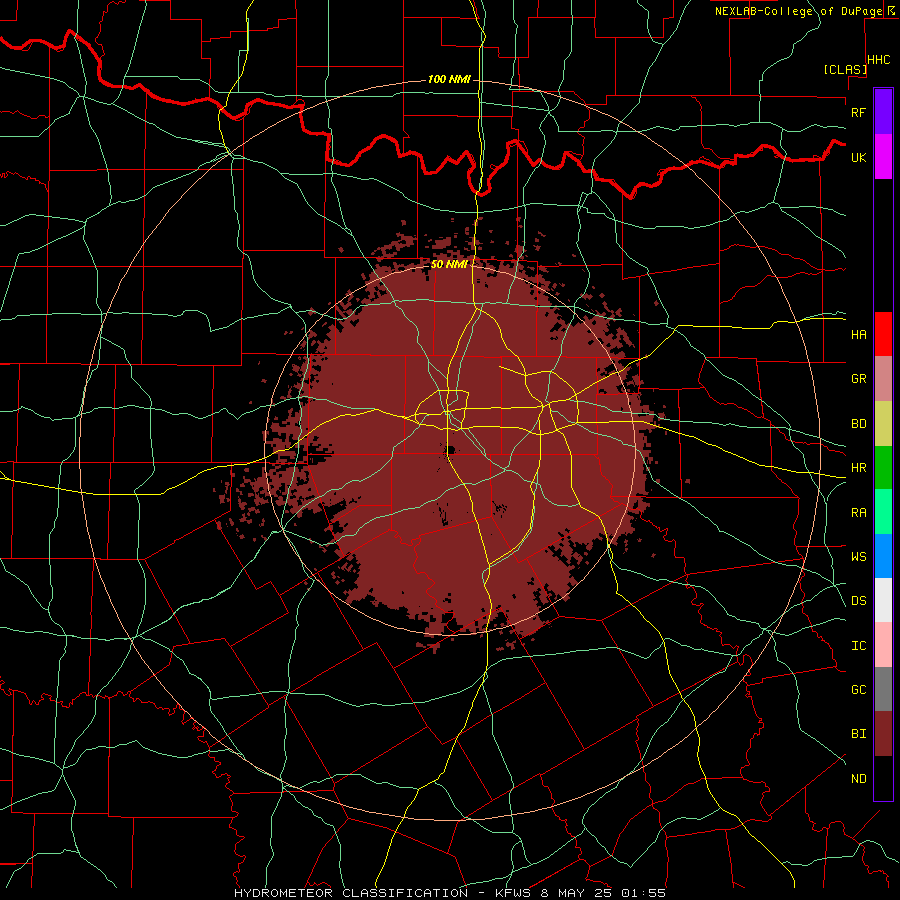Click the GC legend label
This screenshot has height=900, width=900.
(x=858, y=690)
